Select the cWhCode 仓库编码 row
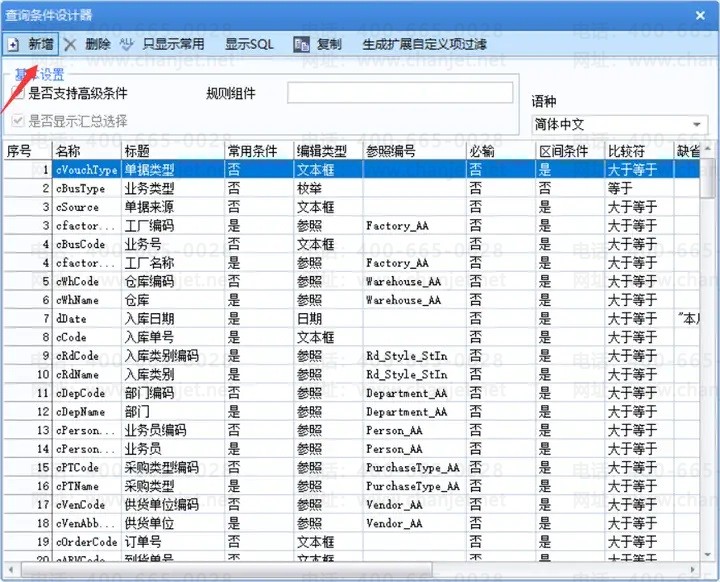Image resolution: width=720 pixels, height=582 pixels. [352, 282]
